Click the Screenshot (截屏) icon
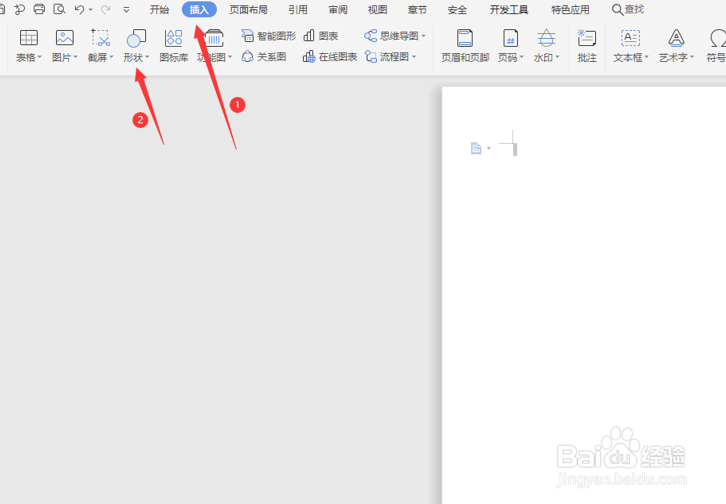 click(100, 38)
